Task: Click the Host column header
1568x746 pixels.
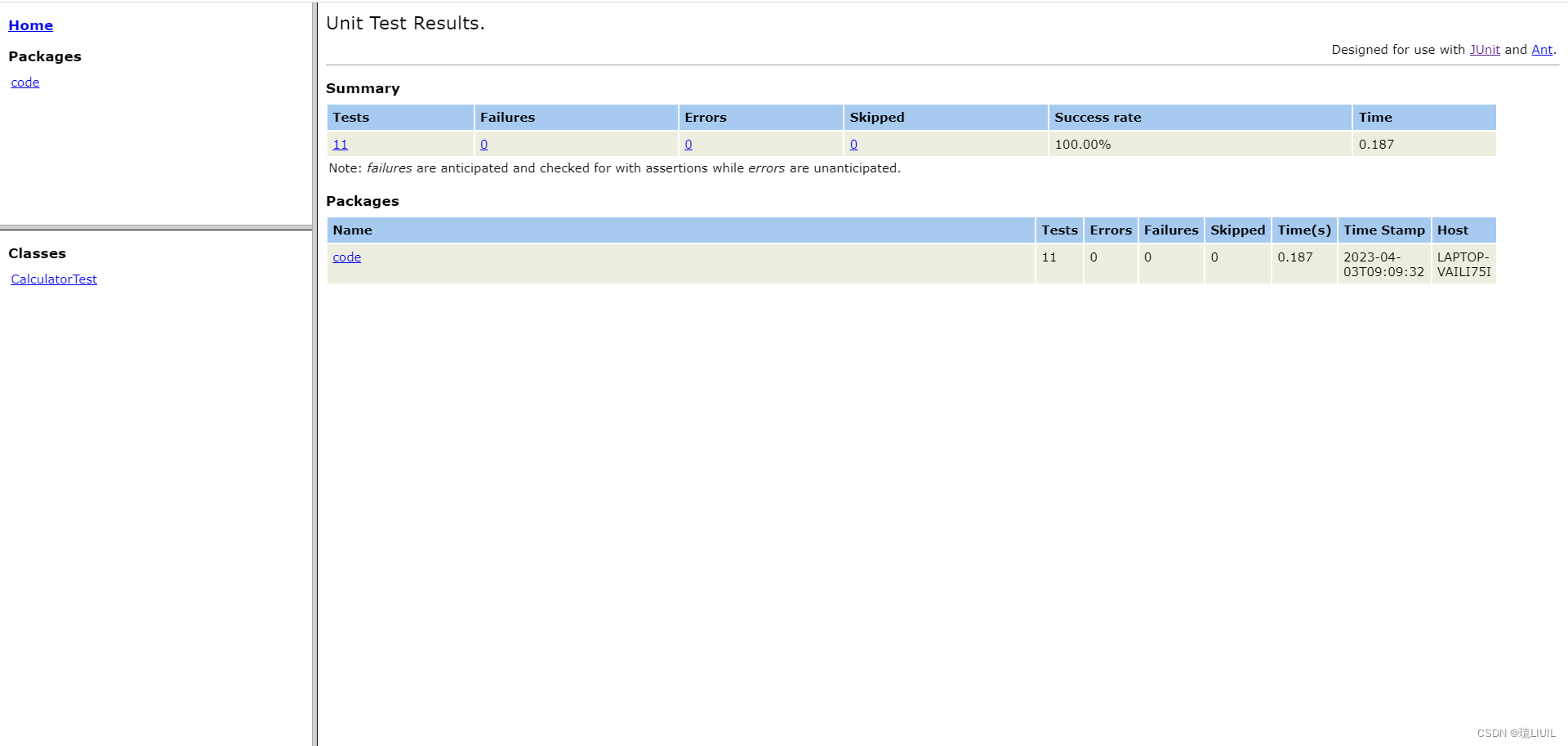Action: coord(1464,230)
